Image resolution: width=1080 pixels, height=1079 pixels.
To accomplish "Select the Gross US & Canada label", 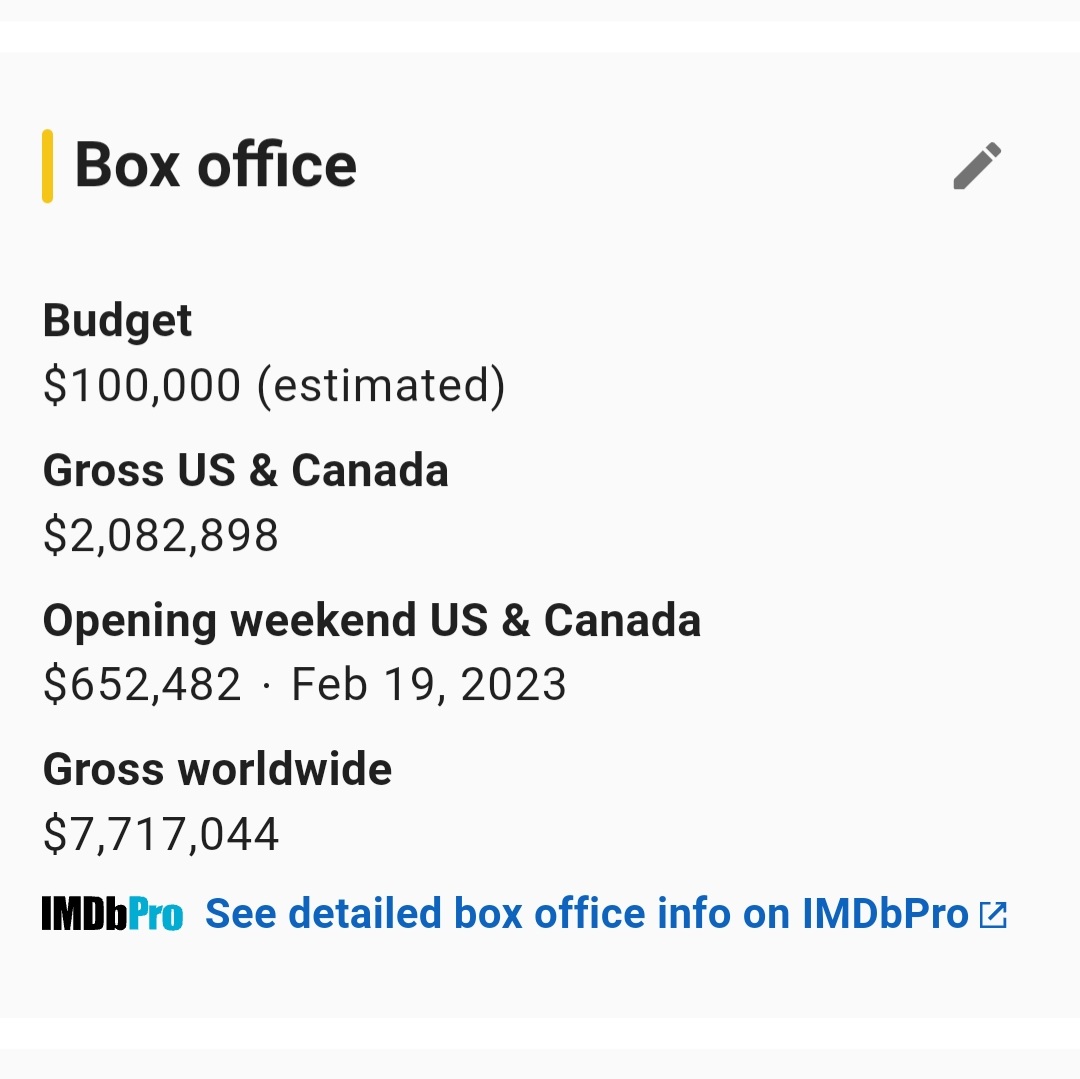I will pos(246,470).
